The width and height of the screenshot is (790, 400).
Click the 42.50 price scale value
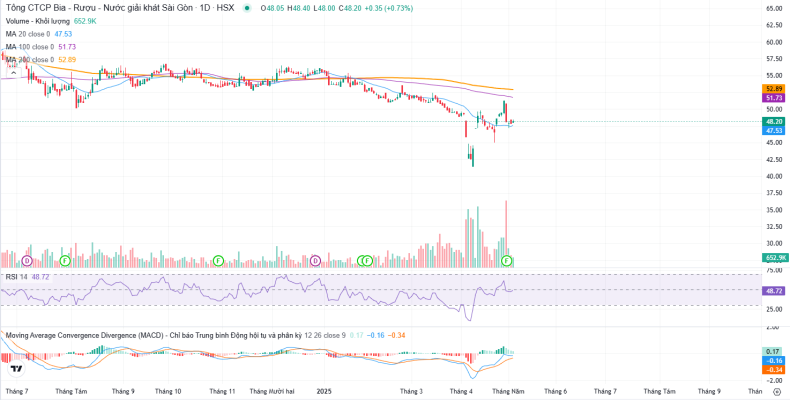pos(774,160)
